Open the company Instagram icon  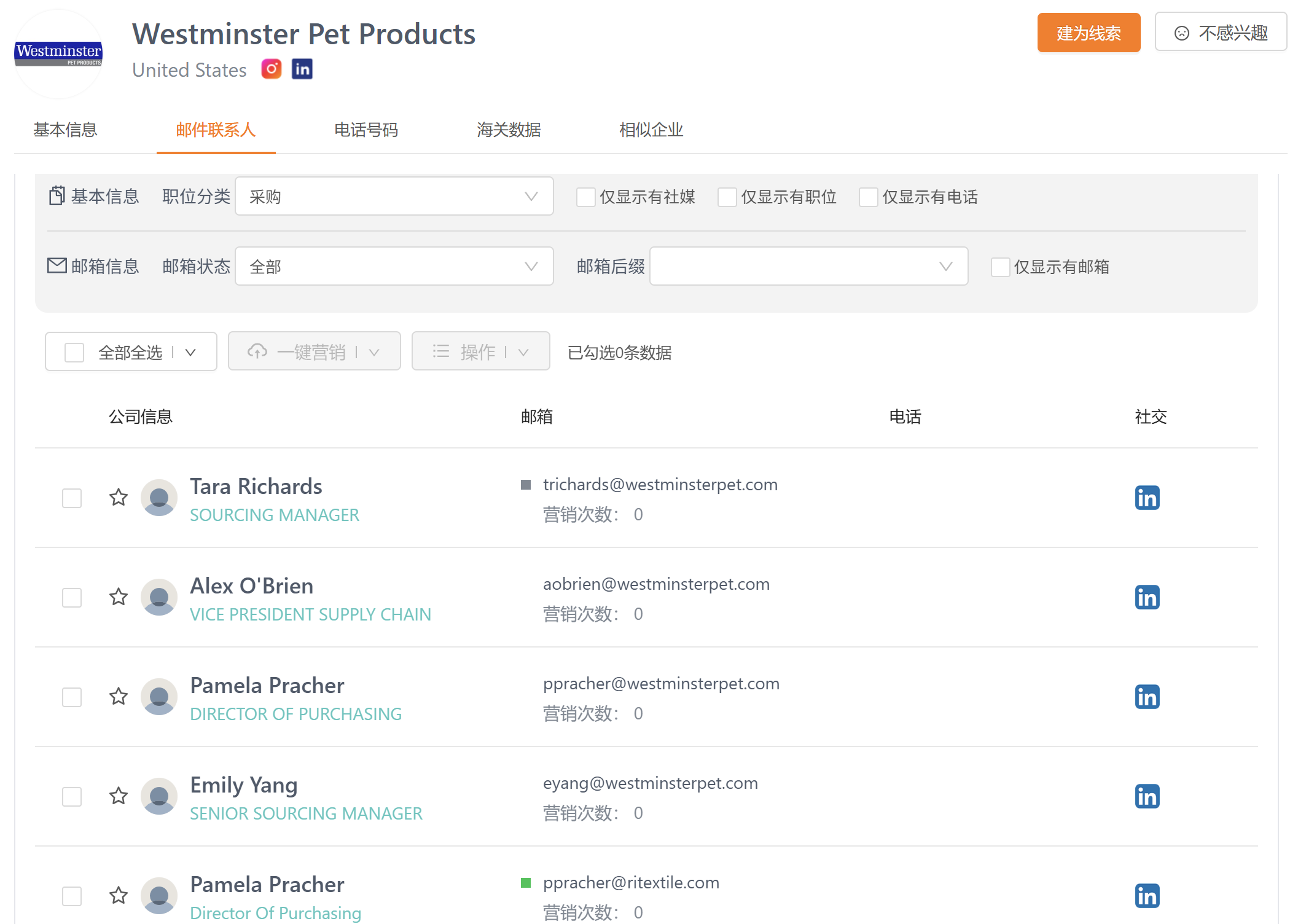point(271,69)
